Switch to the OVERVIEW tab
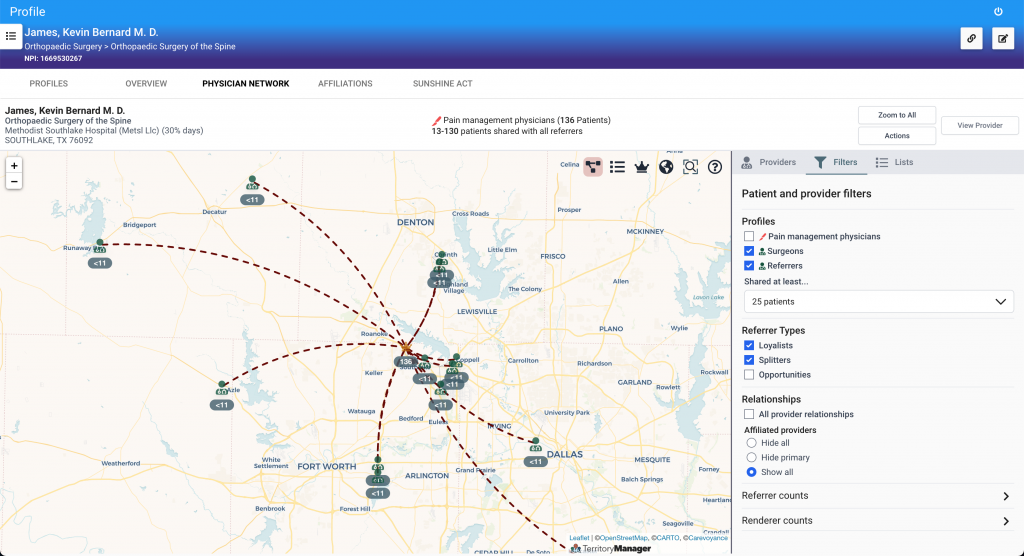The height and width of the screenshot is (556, 1024). [x=146, y=84]
